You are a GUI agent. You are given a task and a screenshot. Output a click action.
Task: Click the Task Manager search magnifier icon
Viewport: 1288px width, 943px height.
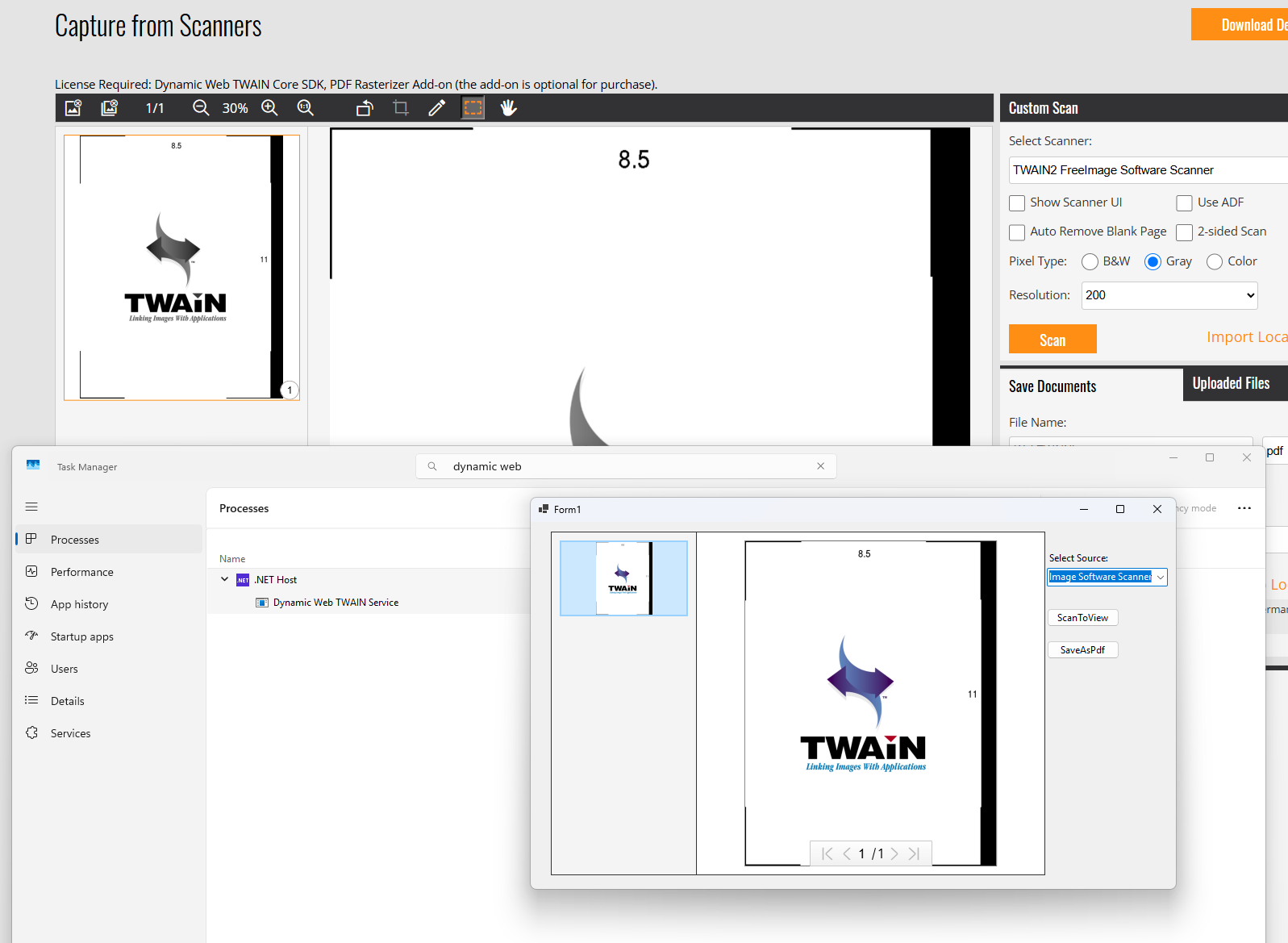[432, 466]
